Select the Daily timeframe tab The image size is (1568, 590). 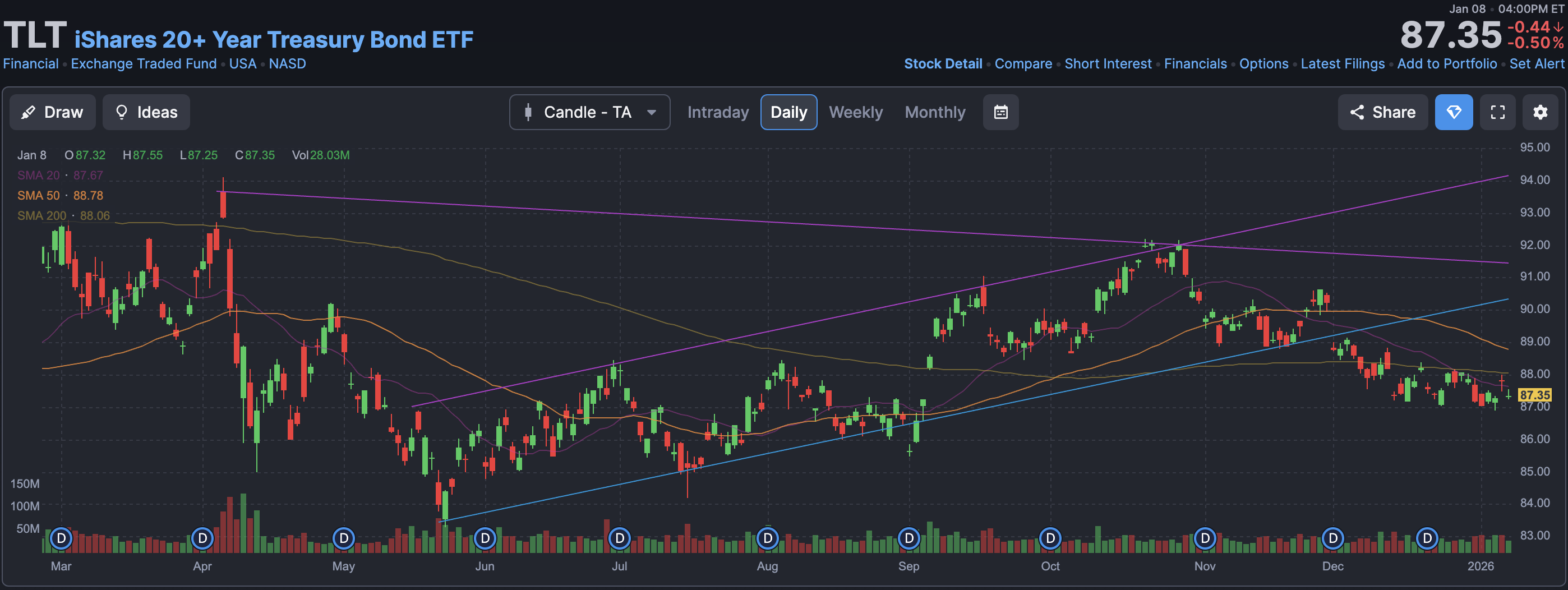coord(788,112)
